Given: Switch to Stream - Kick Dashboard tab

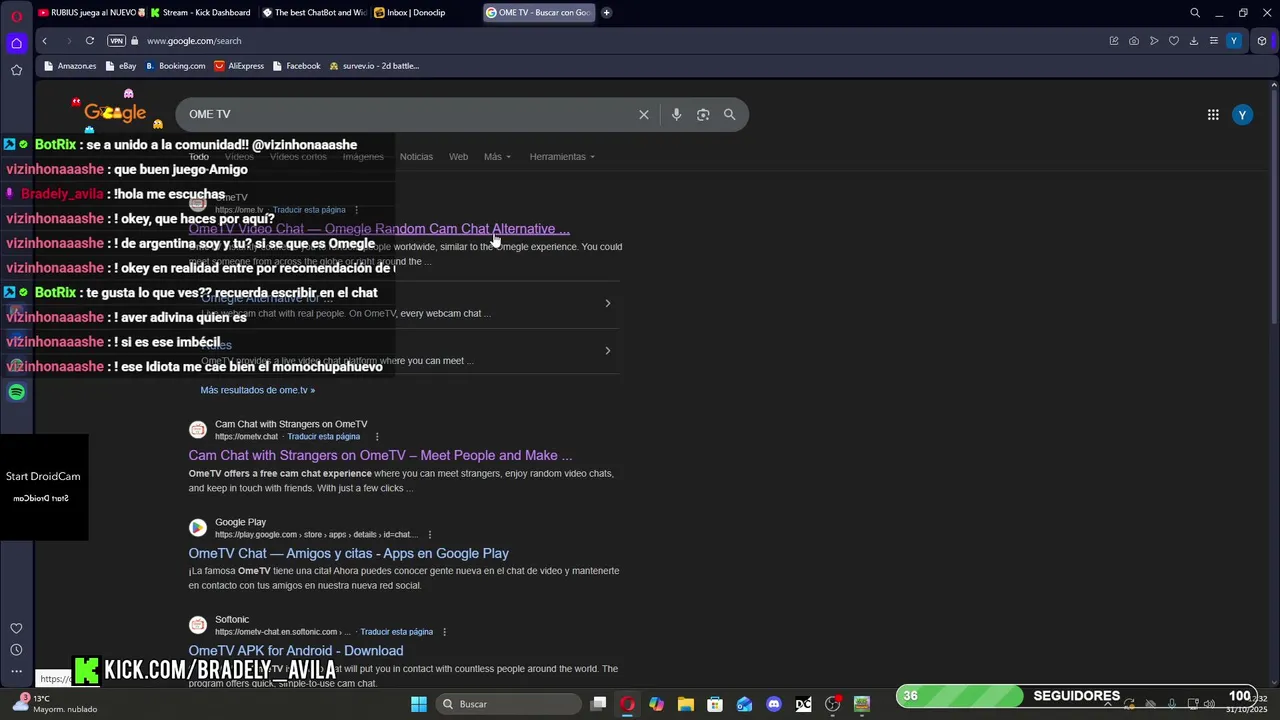Looking at the screenshot, I should pos(200,13).
